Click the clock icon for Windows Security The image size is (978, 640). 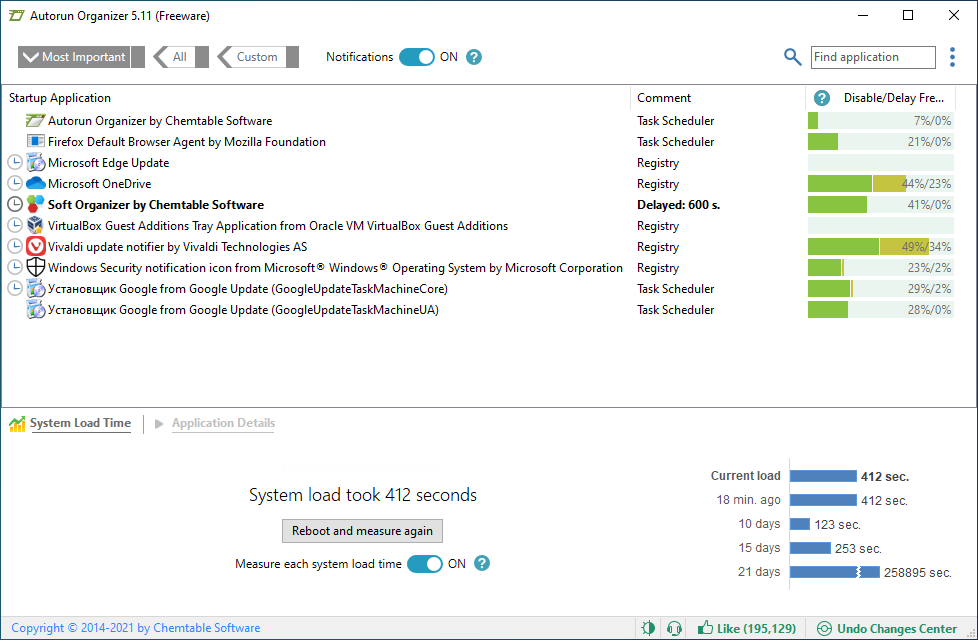click(x=15, y=267)
